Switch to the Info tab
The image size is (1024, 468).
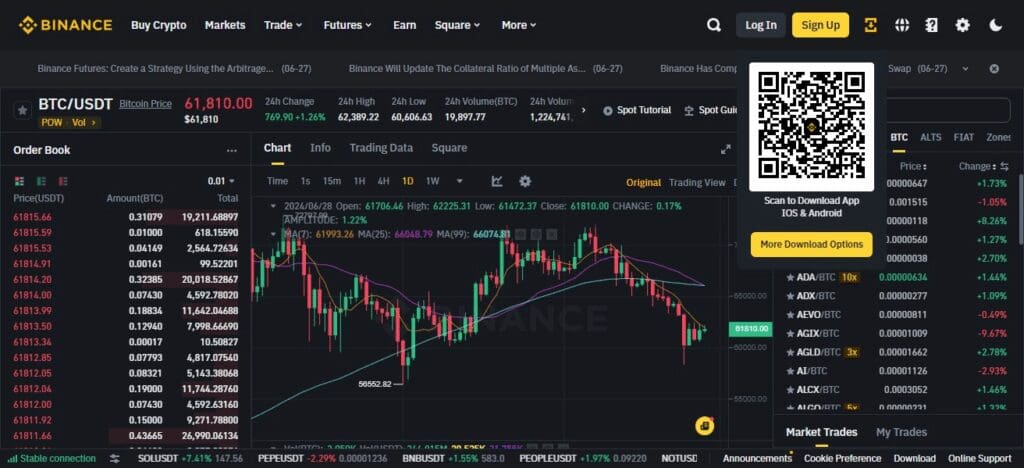[320, 148]
